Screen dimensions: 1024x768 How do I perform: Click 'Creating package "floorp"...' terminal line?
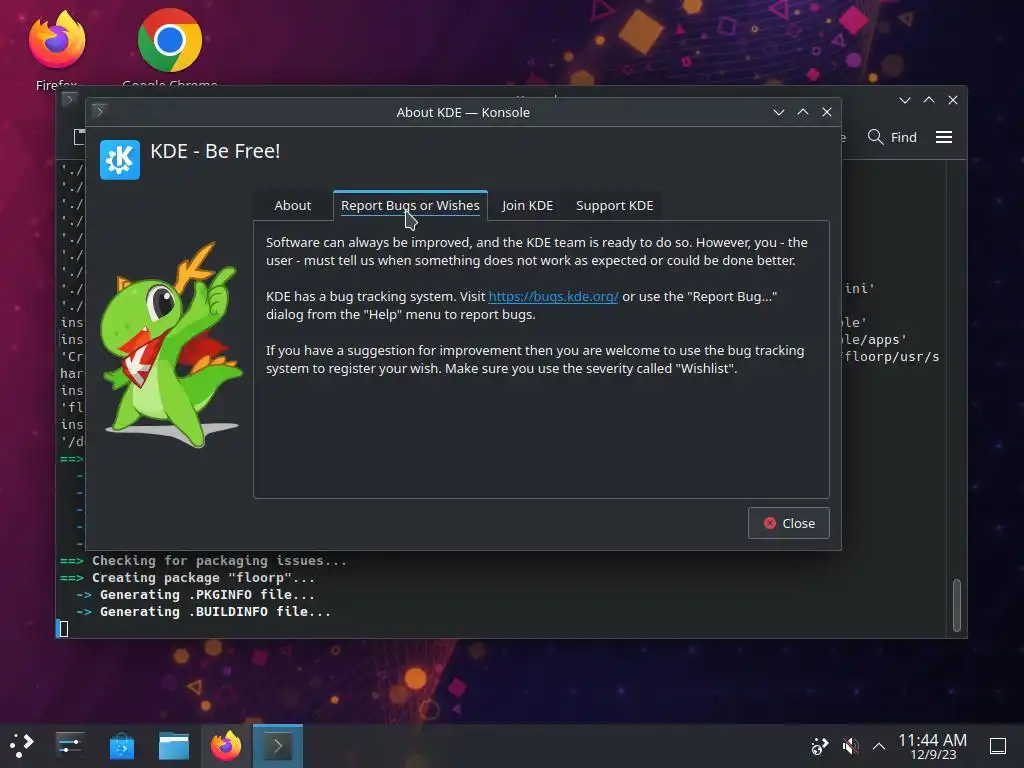point(203,577)
